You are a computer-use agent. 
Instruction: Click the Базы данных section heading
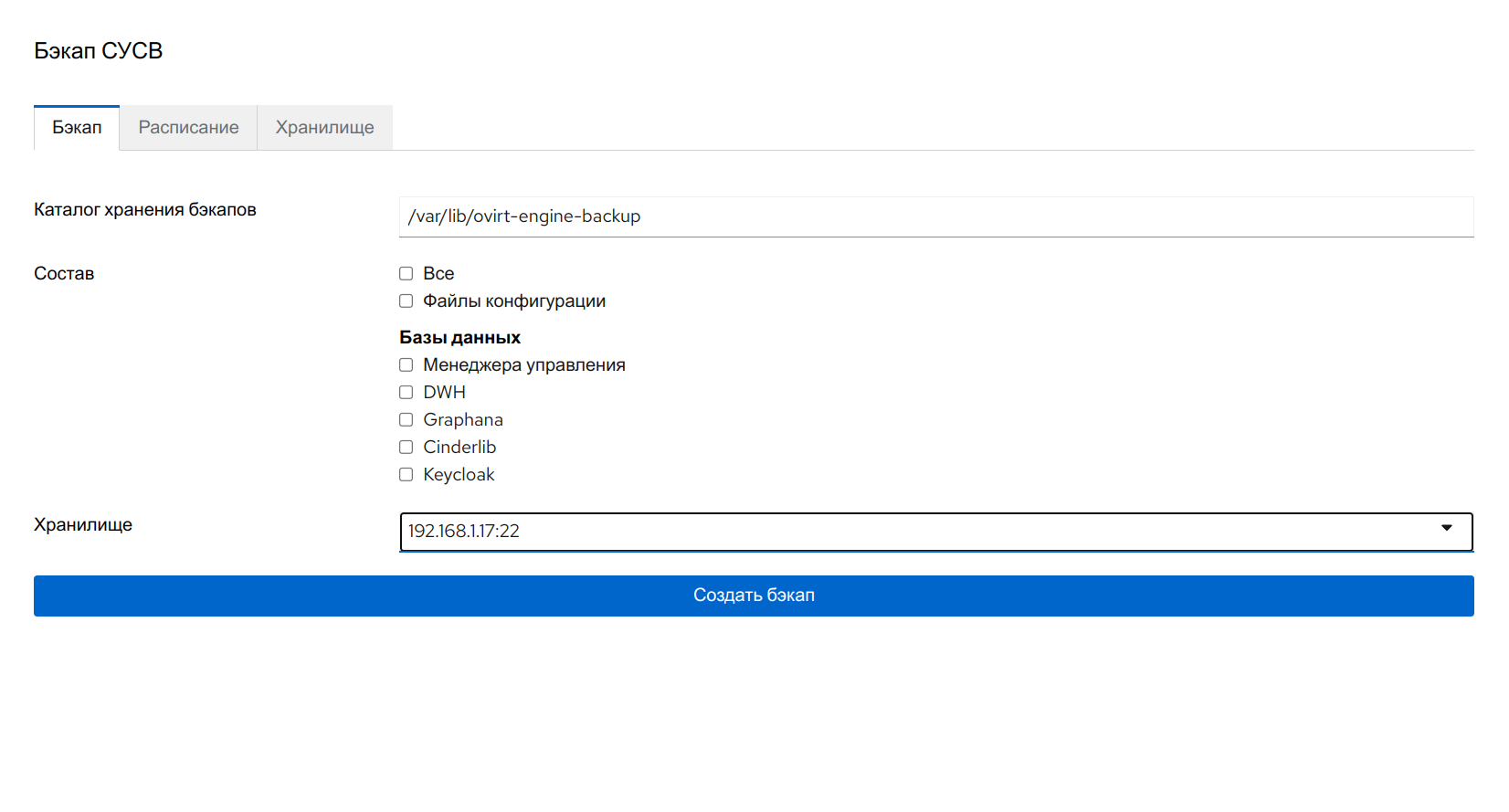pos(459,338)
